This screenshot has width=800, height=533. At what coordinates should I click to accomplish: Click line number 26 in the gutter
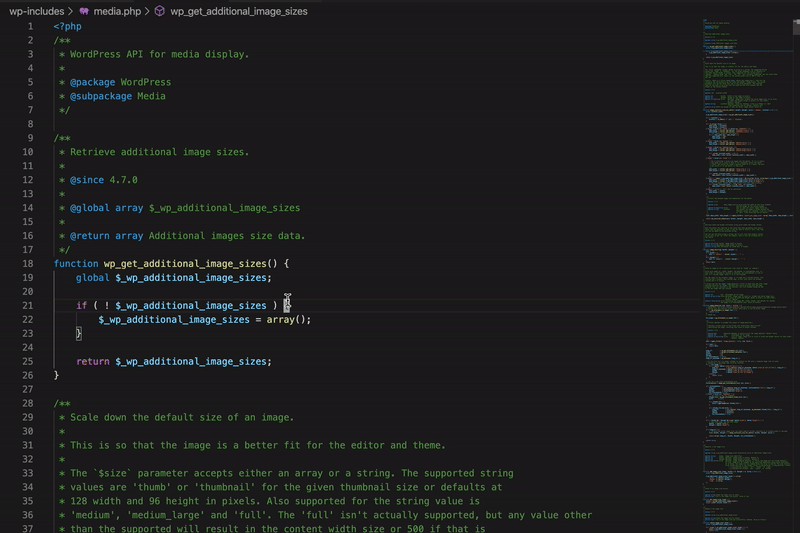pos(28,375)
